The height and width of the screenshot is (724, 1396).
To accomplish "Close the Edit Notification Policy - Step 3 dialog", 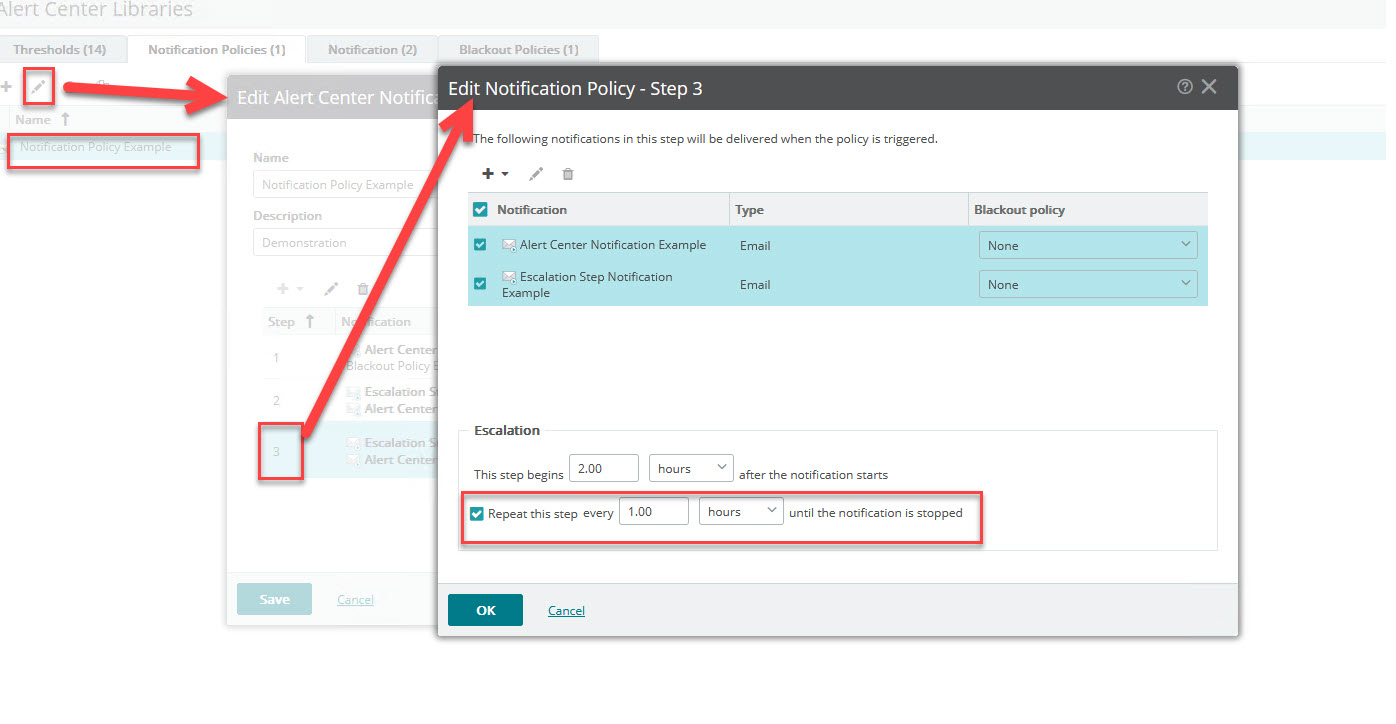I will 1209,87.
